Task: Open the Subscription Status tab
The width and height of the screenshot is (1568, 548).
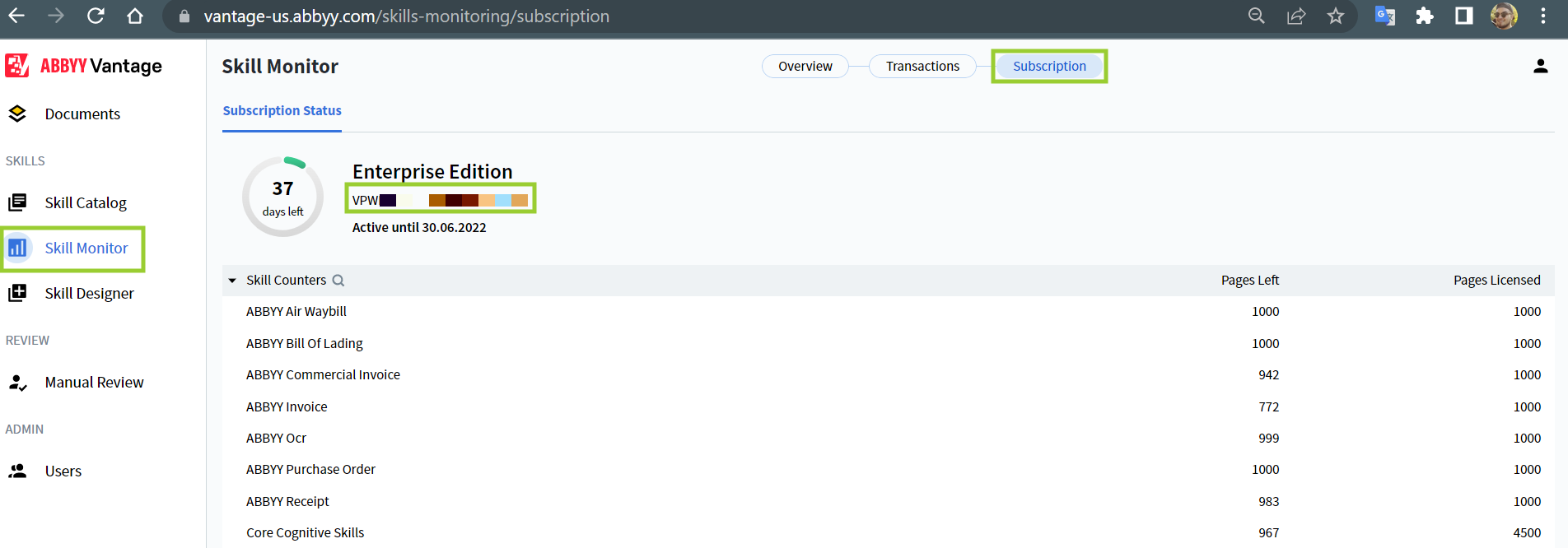Action: point(282,110)
